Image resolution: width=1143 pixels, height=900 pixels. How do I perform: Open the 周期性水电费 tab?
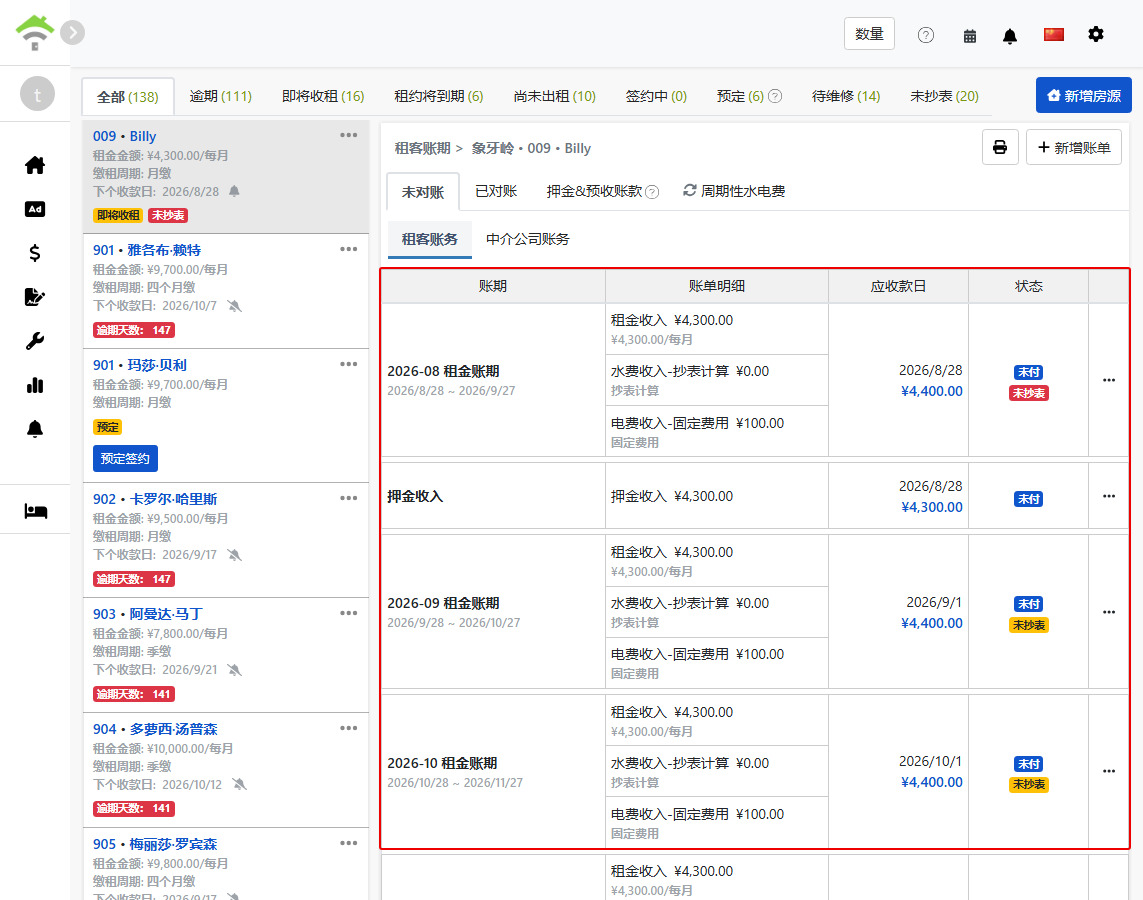(x=734, y=191)
